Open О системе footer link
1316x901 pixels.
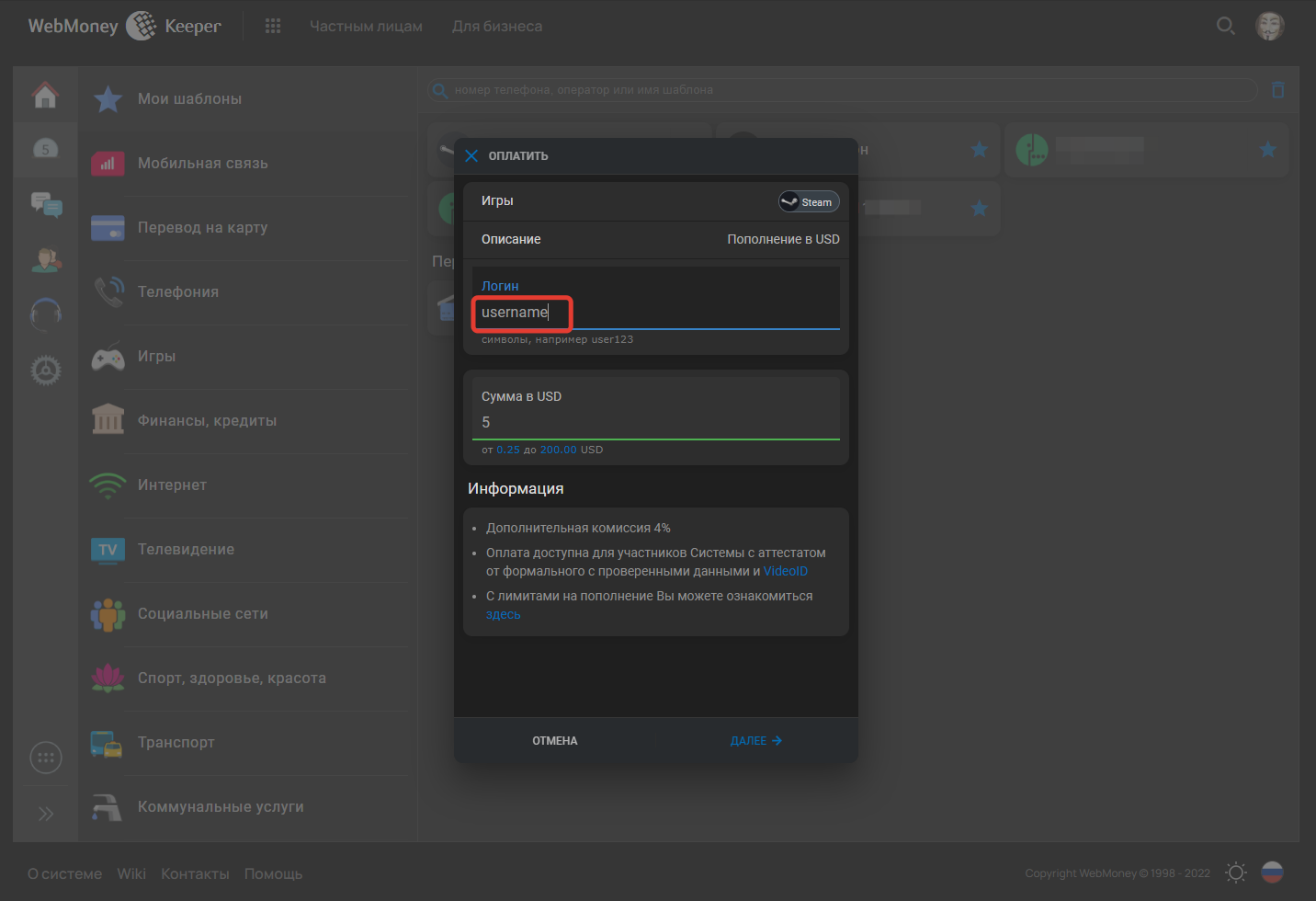point(64,873)
